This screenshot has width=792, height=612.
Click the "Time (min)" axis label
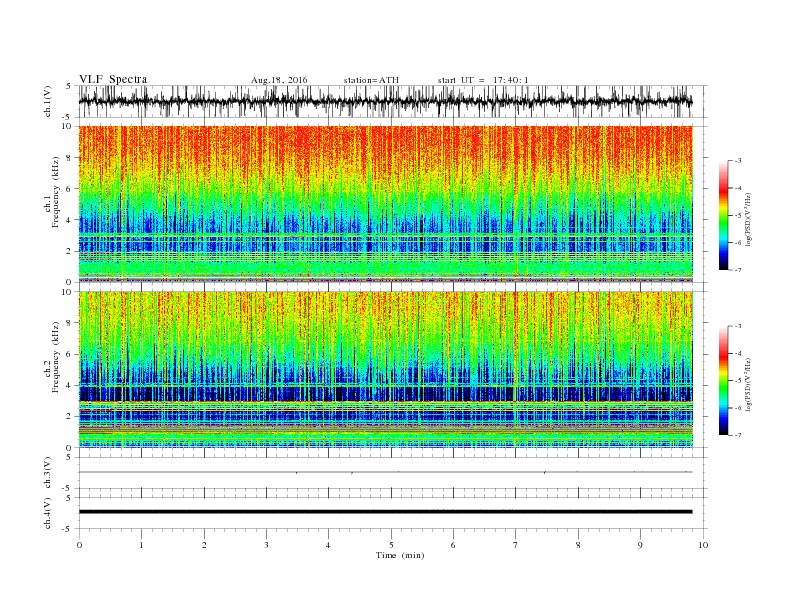[400, 555]
